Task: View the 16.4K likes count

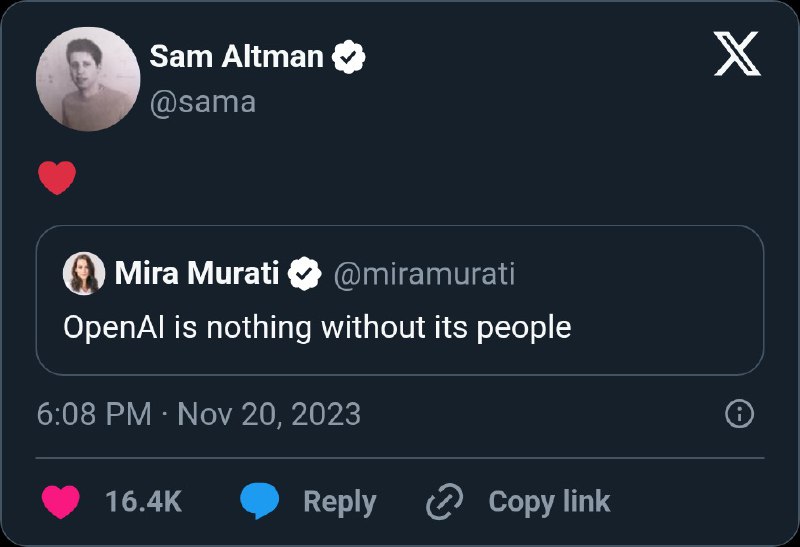Action: click(143, 501)
